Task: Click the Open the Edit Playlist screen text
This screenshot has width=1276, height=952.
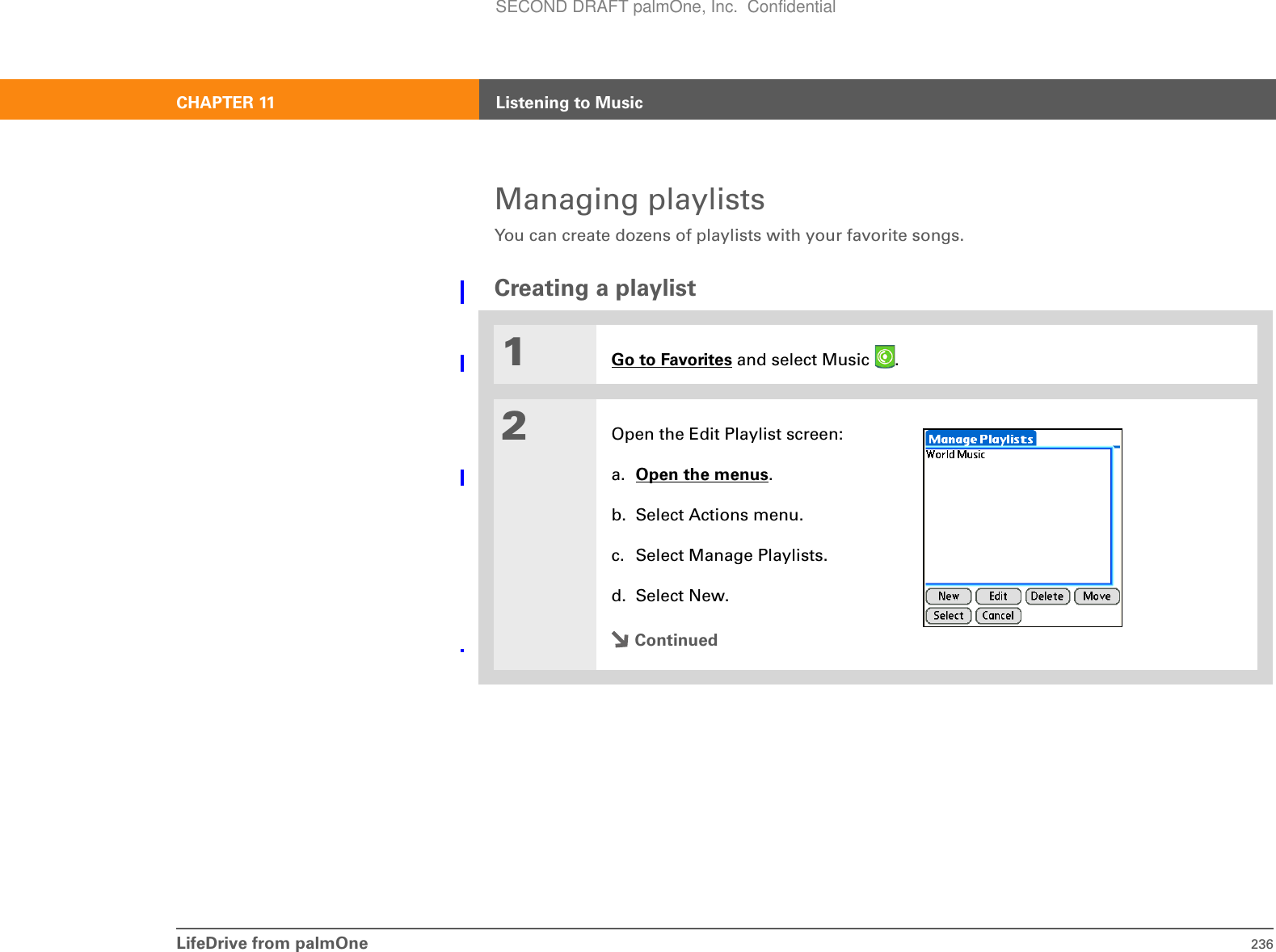Action: tap(727, 434)
